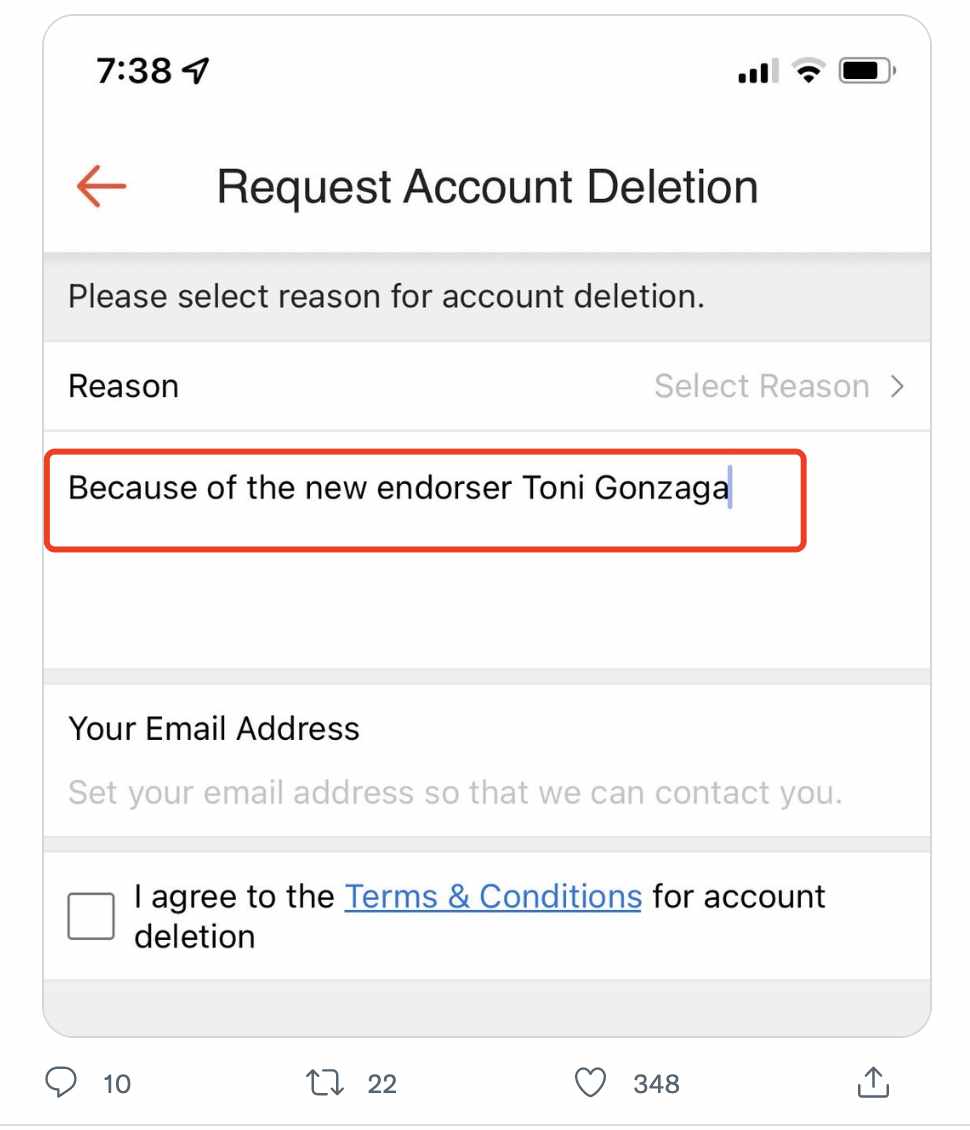Tap the location arrow beside 7:38
Viewport: 970px width, 1130px height.
click(195, 70)
